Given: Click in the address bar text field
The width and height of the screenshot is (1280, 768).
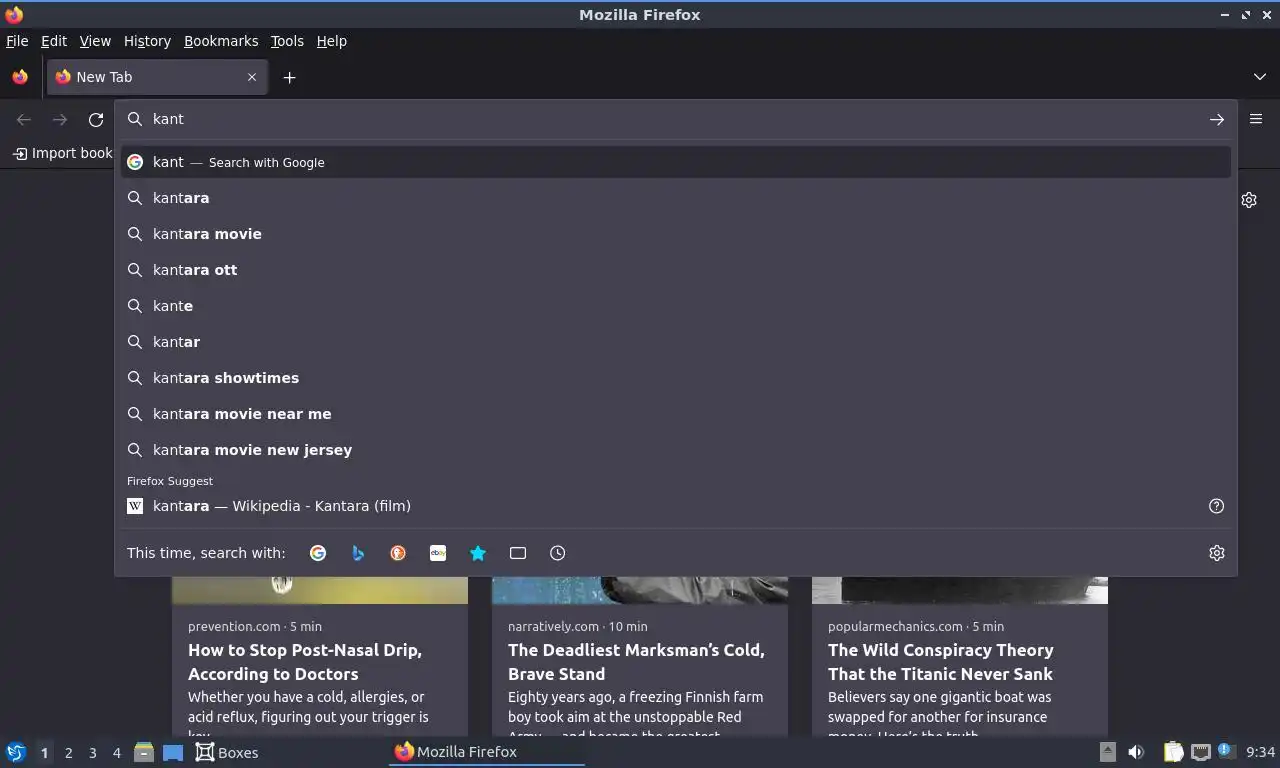Looking at the screenshot, I should coord(676,119).
